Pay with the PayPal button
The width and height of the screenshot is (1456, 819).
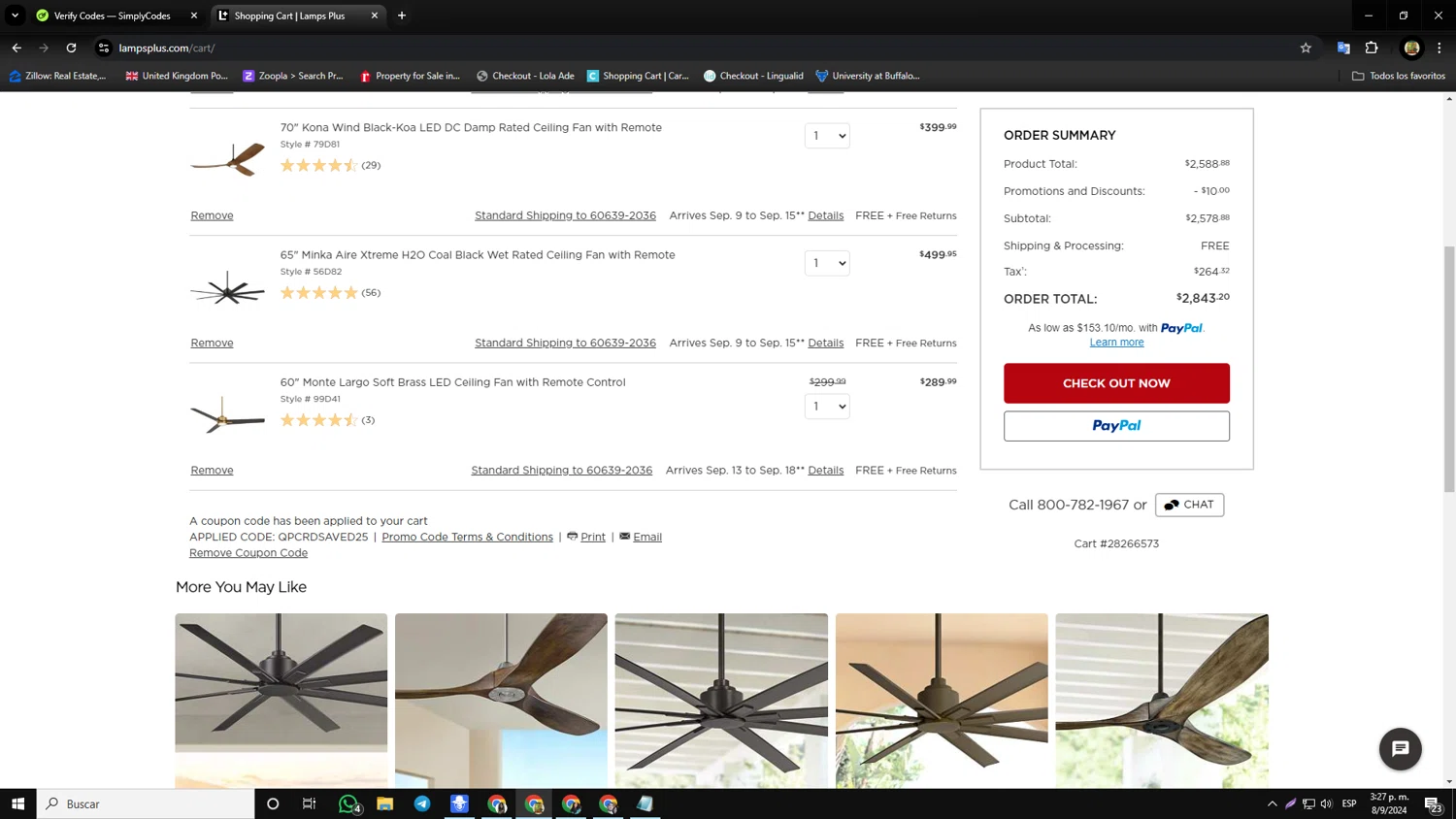[x=1116, y=426]
